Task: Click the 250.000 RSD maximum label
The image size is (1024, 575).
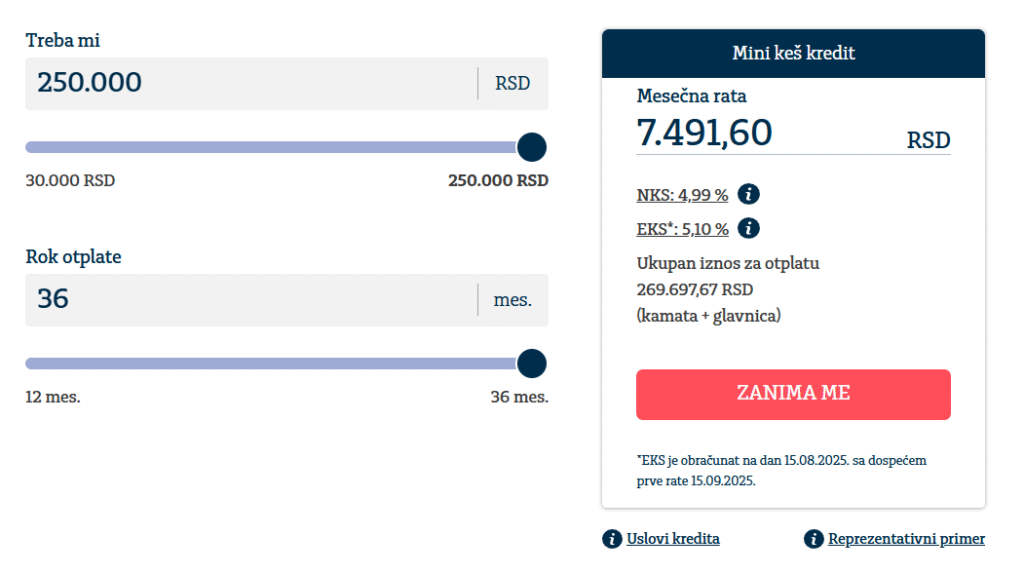Action: [498, 180]
